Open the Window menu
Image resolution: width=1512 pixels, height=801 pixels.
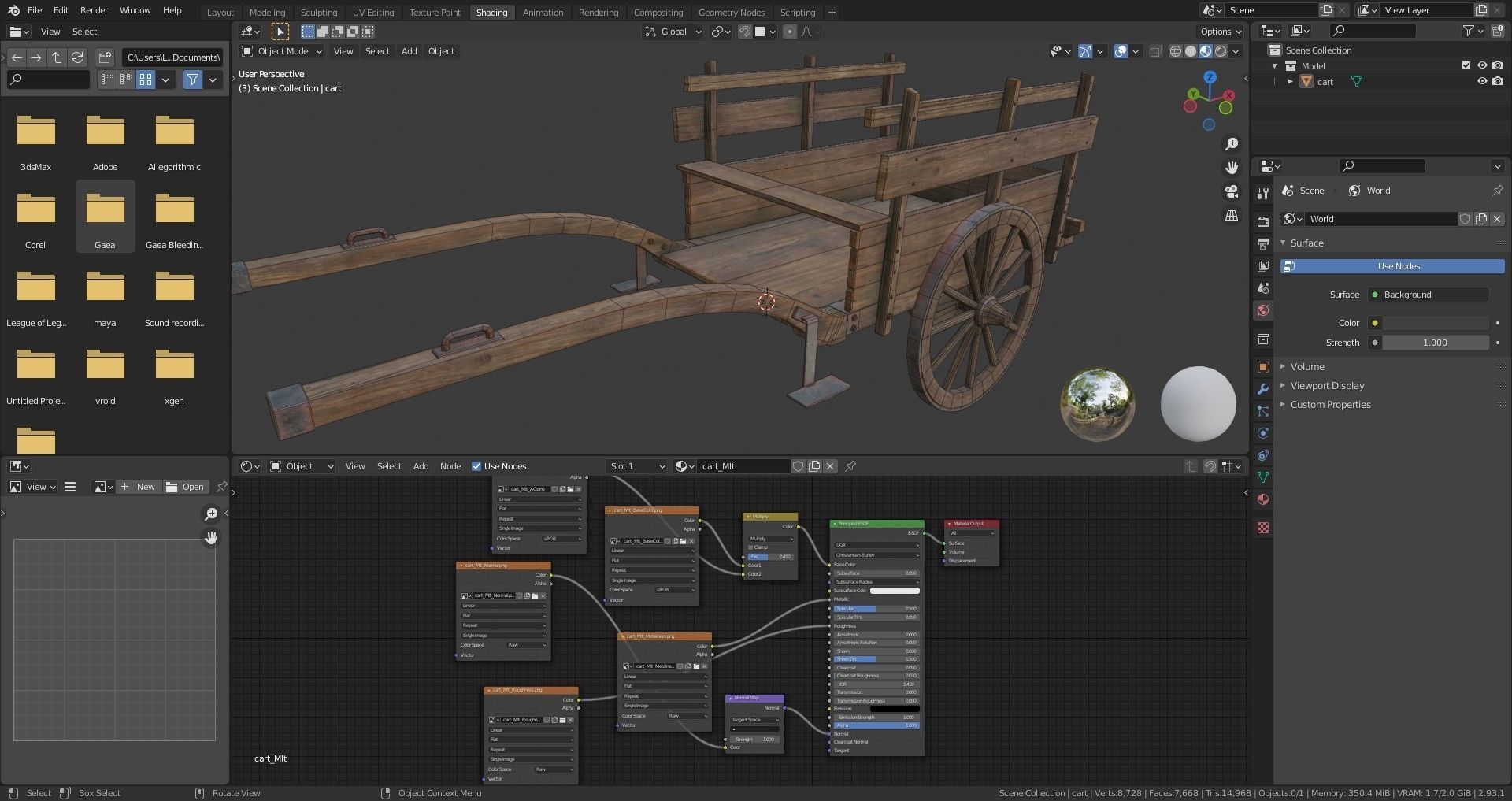point(135,10)
